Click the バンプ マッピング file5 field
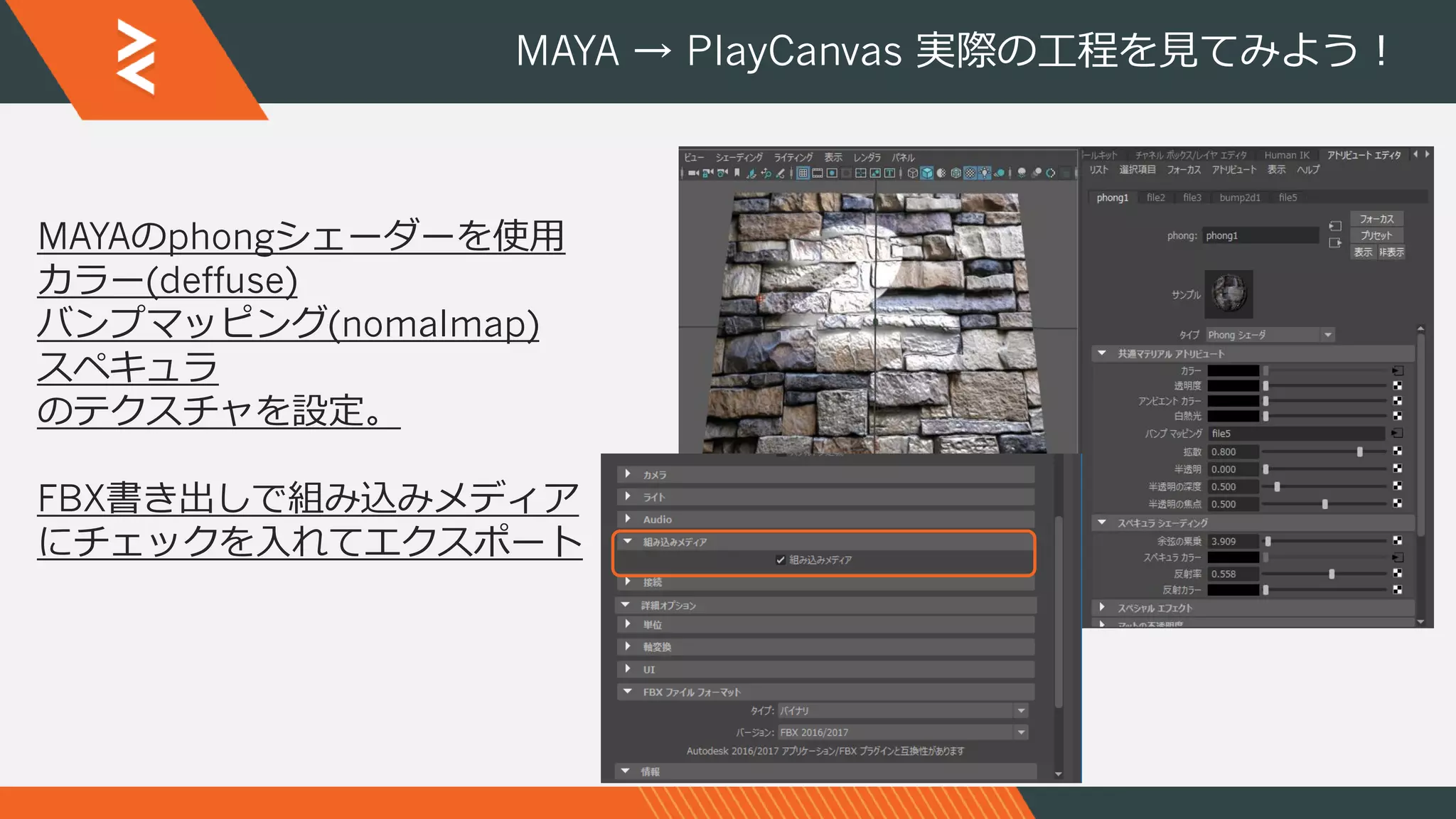1456x819 pixels. tap(1297, 433)
